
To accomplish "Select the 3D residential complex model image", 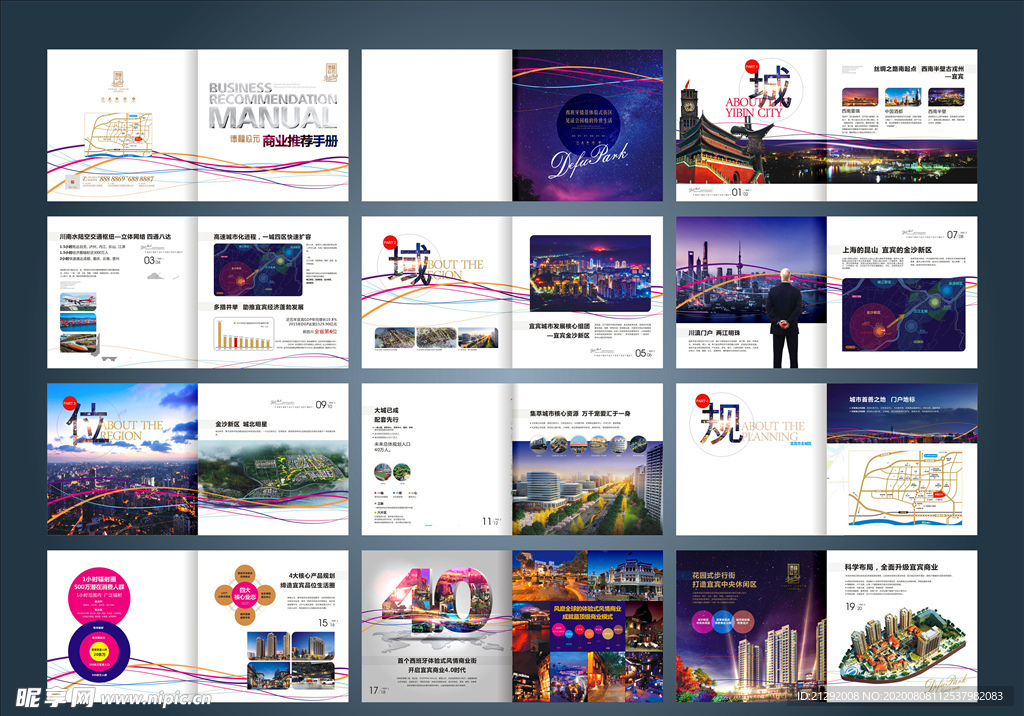I will pyautogui.click(x=903, y=644).
